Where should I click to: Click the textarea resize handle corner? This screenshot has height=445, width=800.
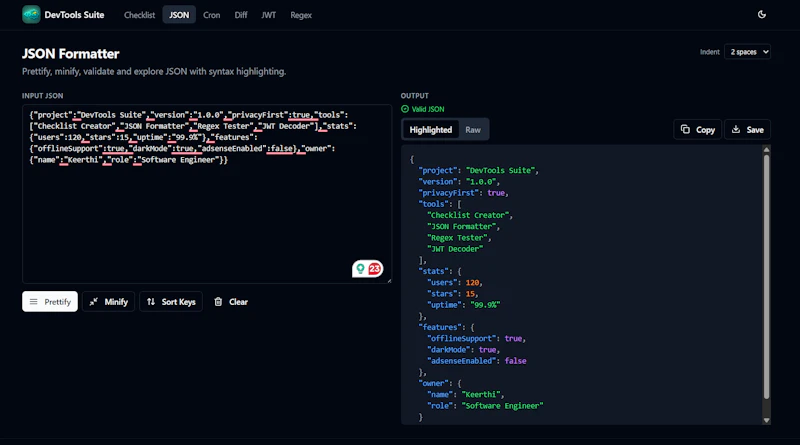click(389, 280)
